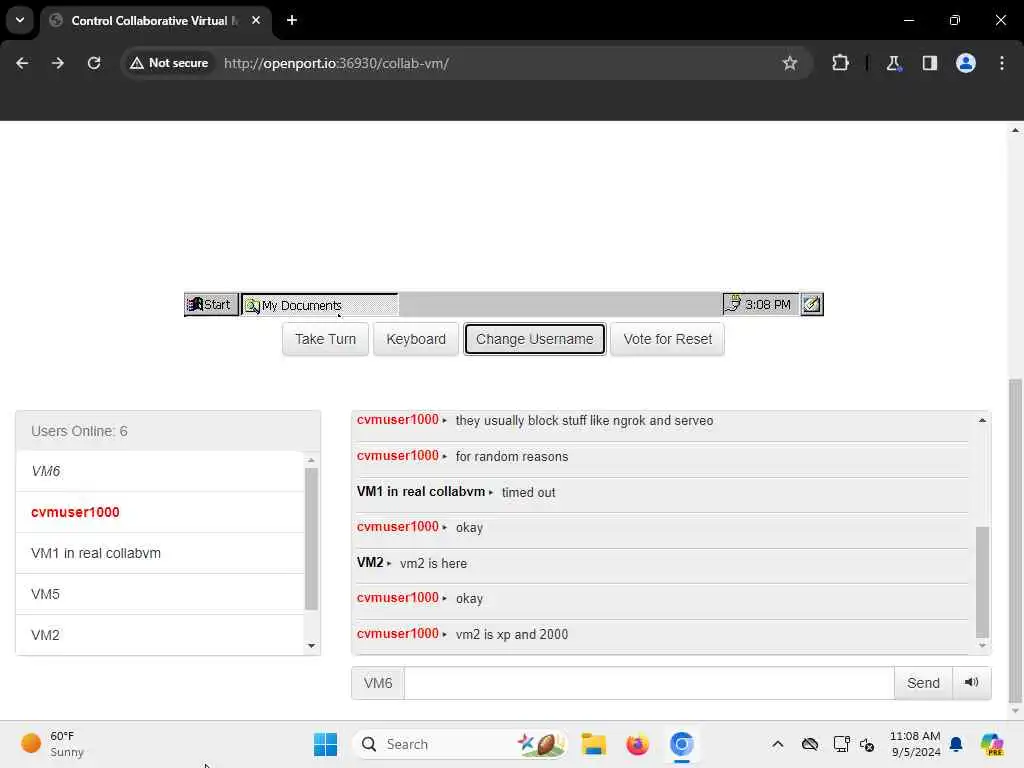Click the network display tray icon
The image size is (1024, 768).
841,744
